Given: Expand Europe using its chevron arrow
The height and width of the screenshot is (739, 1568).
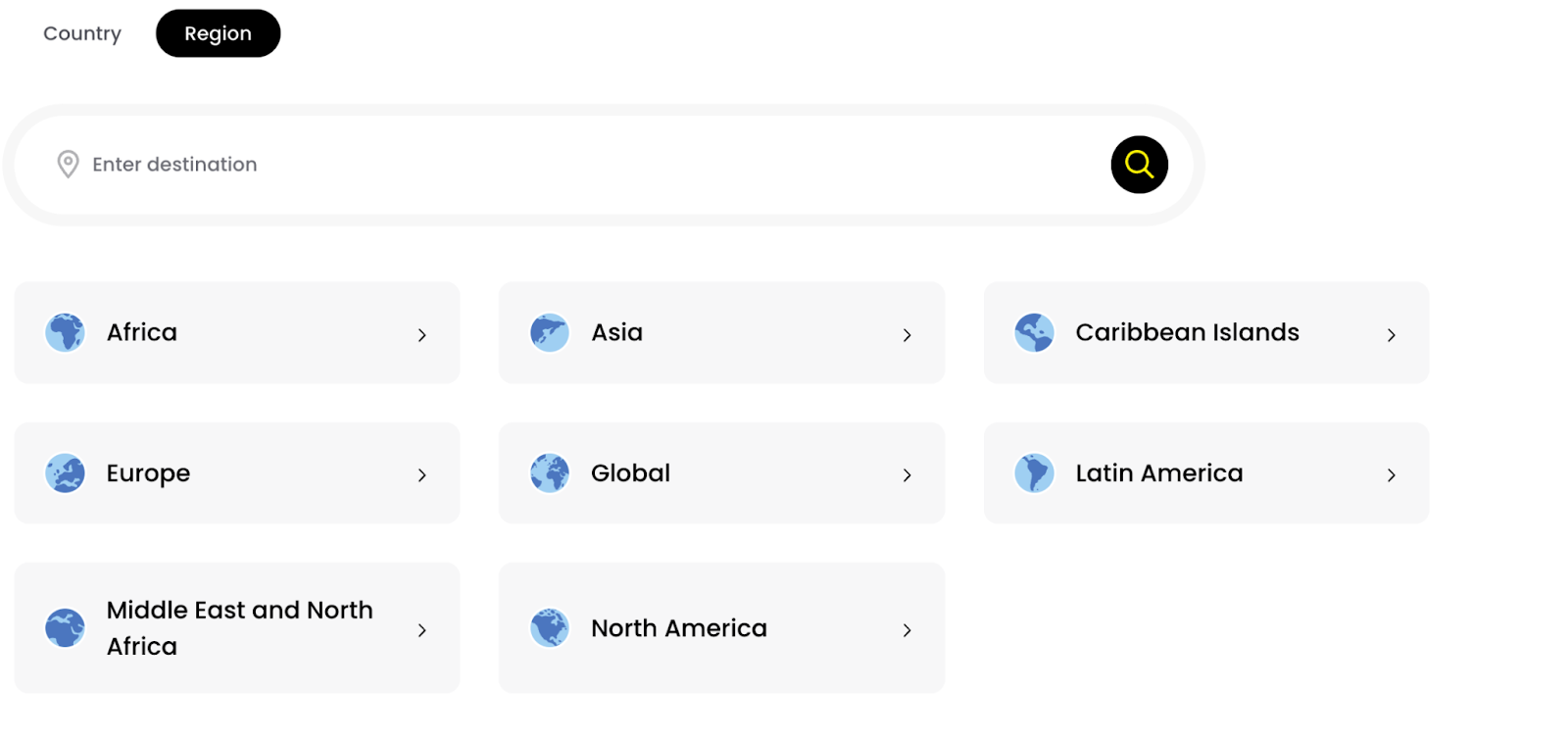Looking at the screenshot, I should click(422, 475).
